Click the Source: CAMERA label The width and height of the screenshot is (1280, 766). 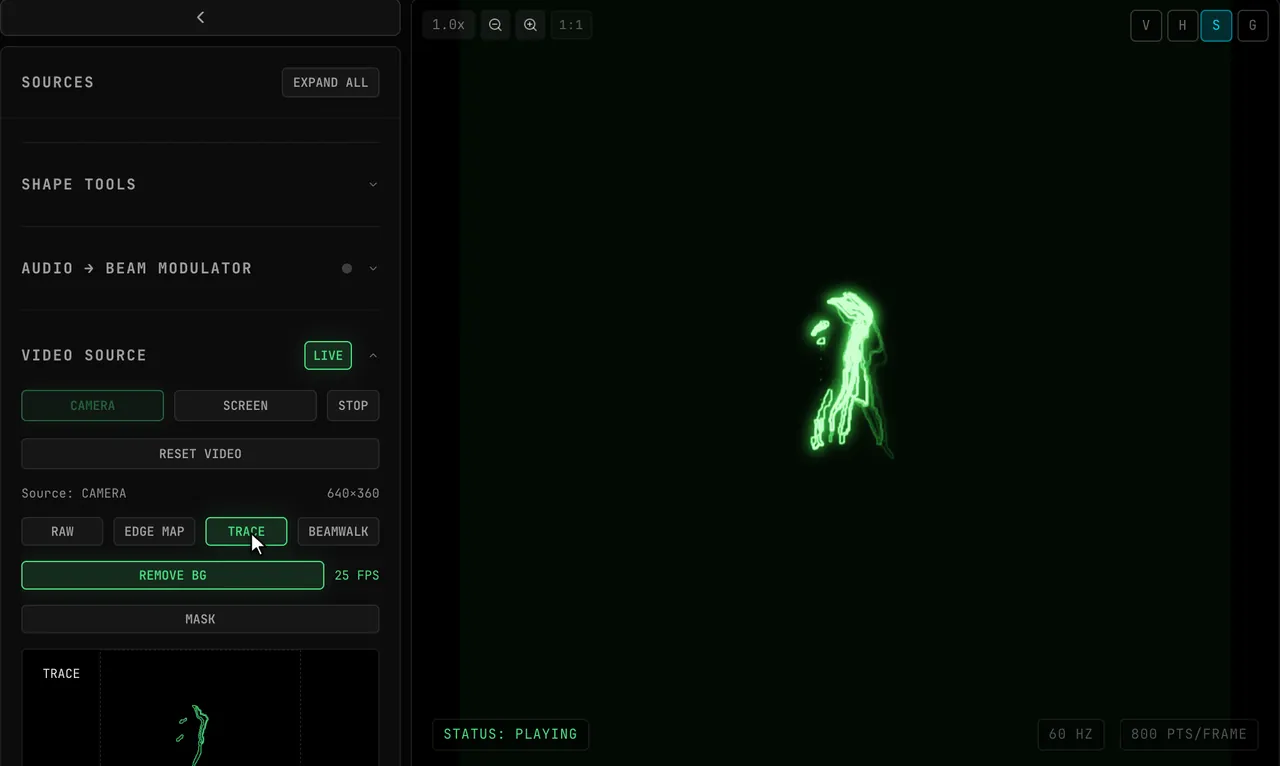(74, 493)
